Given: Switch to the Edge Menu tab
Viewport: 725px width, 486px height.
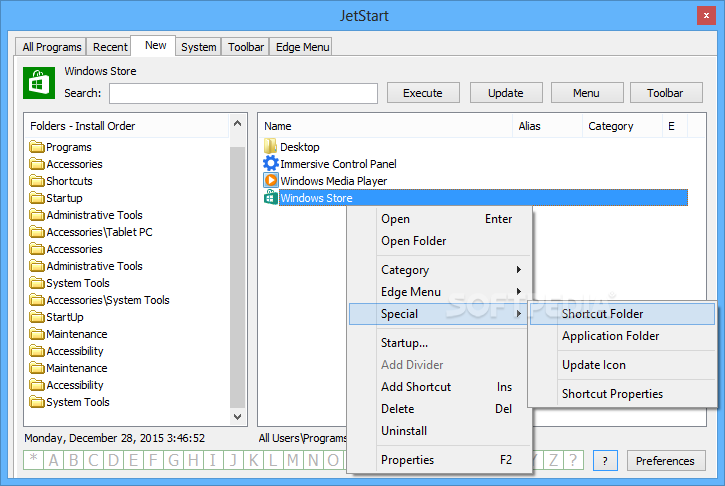Looking at the screenshot, I should [x=302, y=47].
